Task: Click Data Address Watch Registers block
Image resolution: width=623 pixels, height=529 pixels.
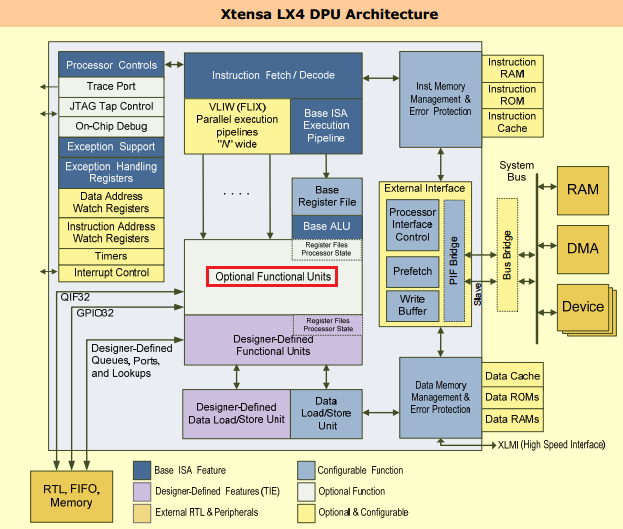Action: coord(111,203)
